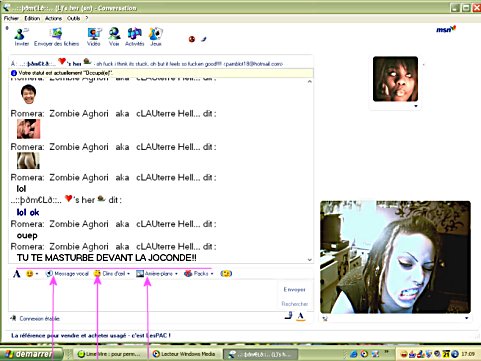The width and height of the screenshot is (481, 361).
Task: Click the LesPAC advertisement link
Action: tap(91, 335)
